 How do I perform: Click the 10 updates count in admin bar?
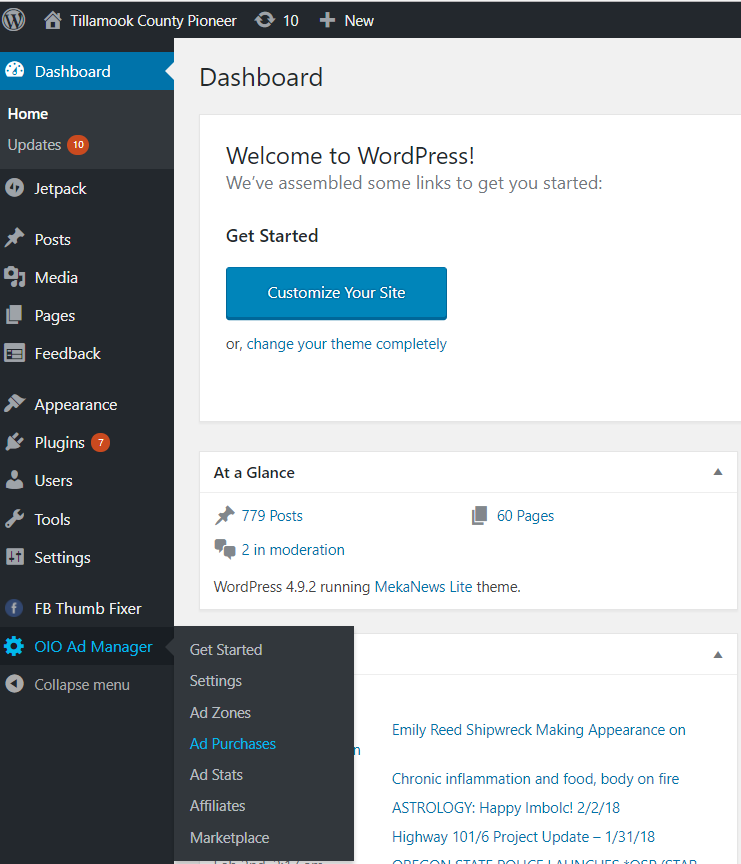point(290,20)
